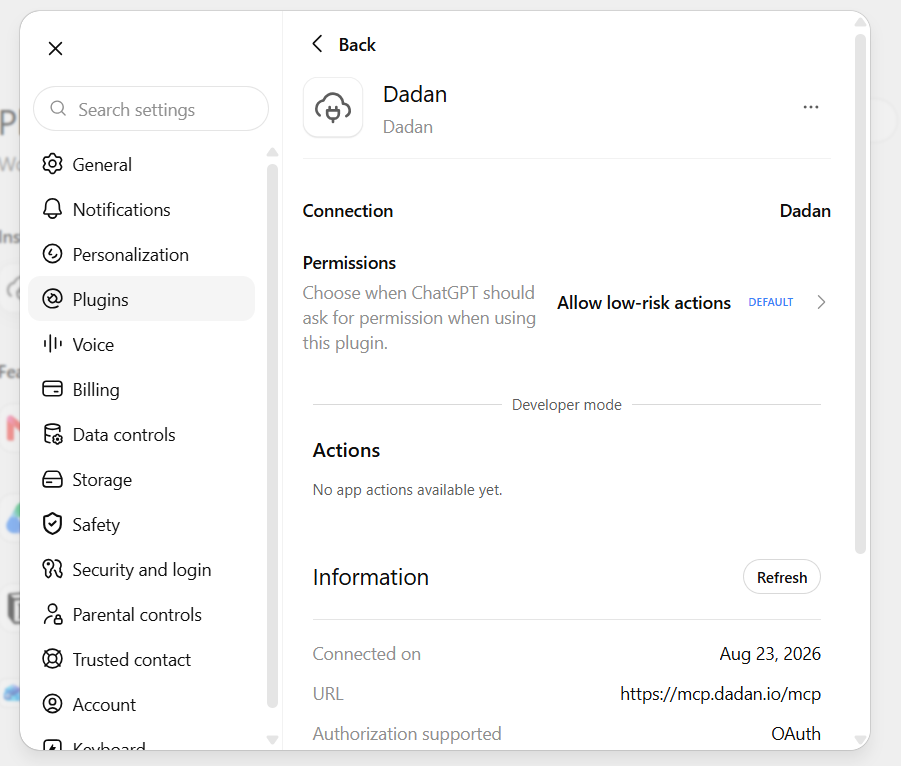The height and width of the screenshot is (766, 901).
Task: Click the General gear icon
Action: pyautogui.click(x=52, y=164)
